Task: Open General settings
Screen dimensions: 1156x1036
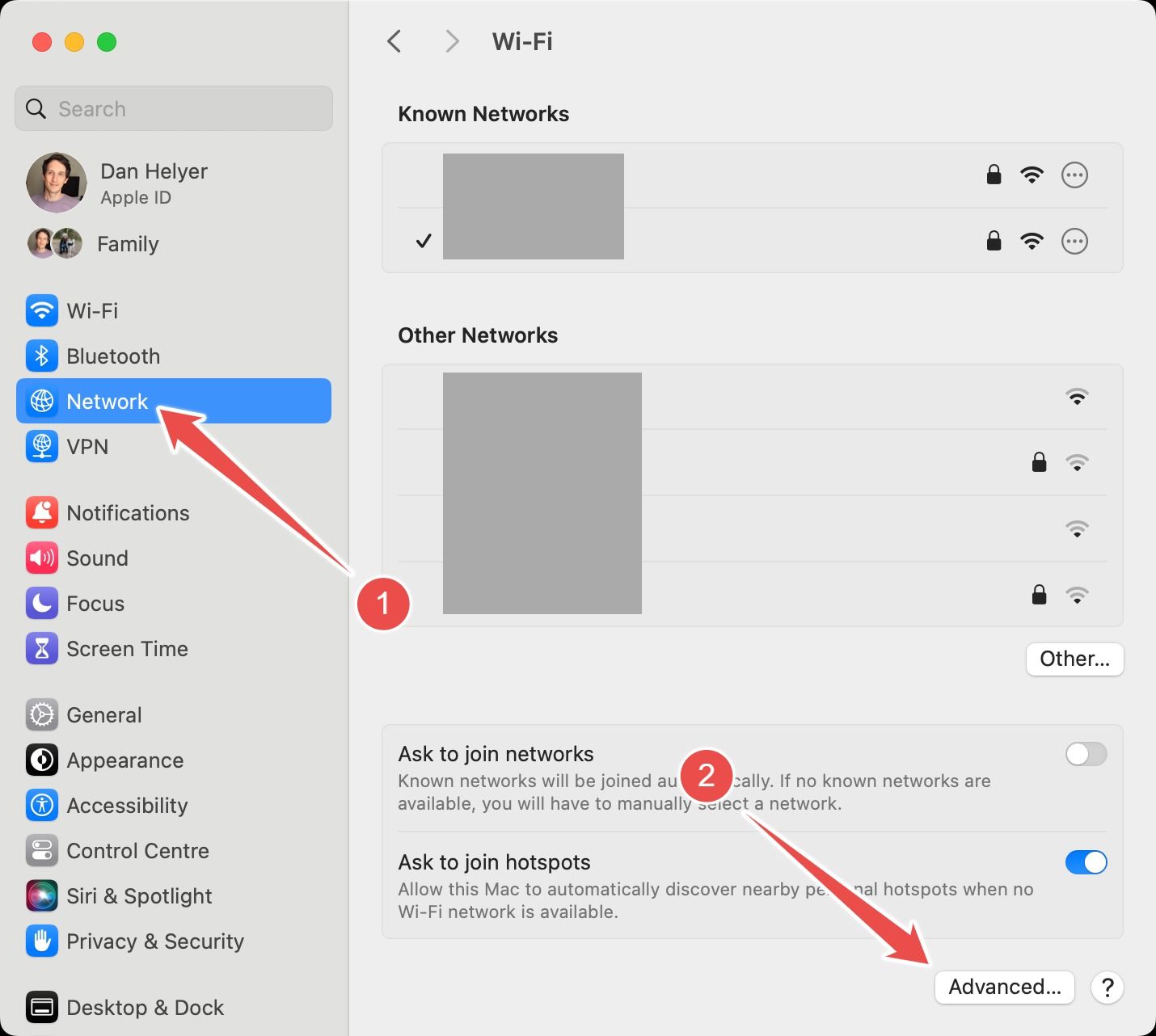Action: coord(173,714)
